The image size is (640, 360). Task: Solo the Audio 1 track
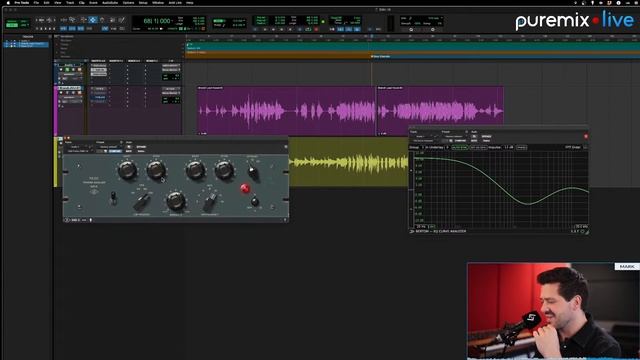[73, 70]
